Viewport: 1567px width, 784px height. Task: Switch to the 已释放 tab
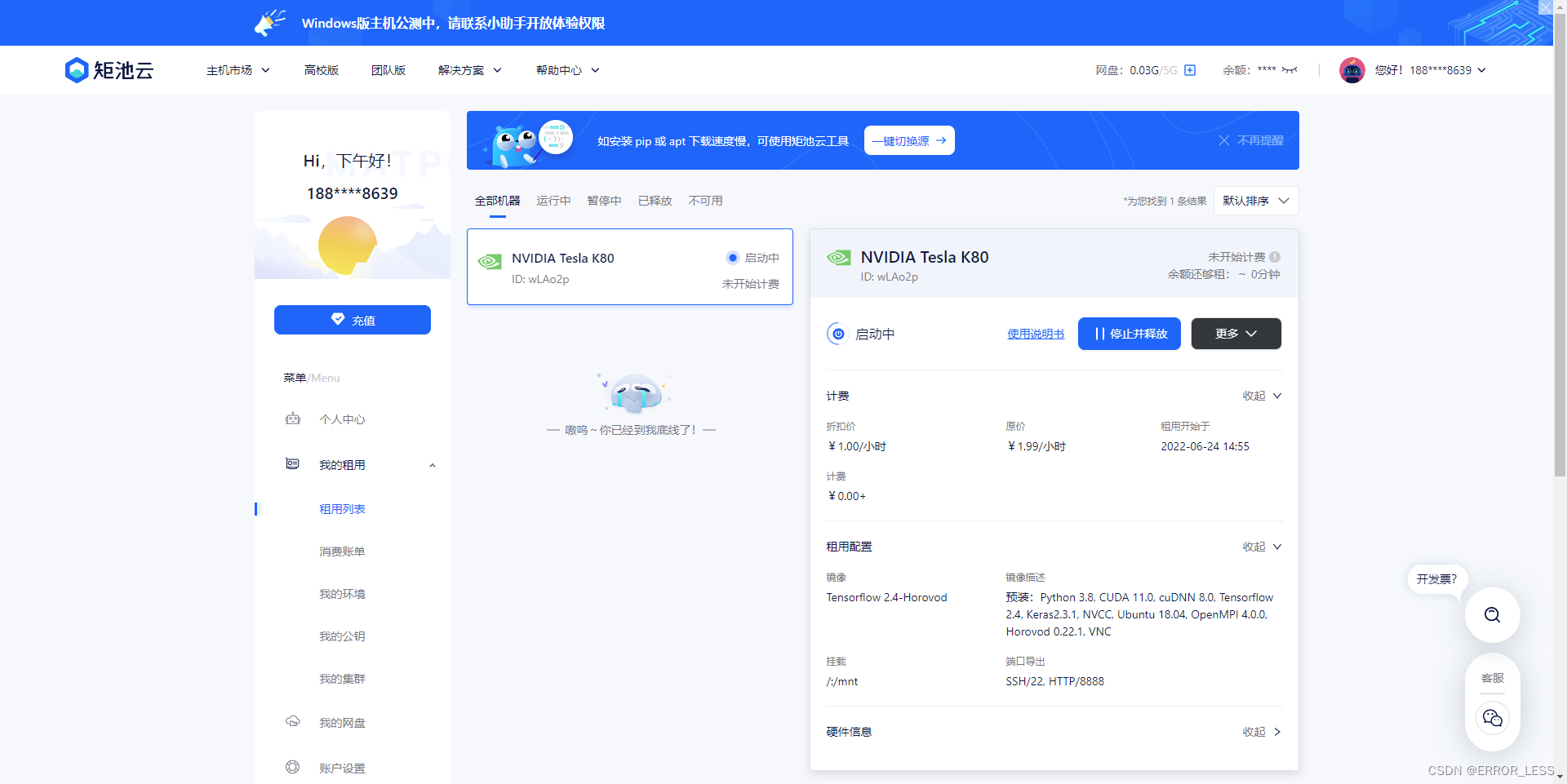(x=655, y=201)
